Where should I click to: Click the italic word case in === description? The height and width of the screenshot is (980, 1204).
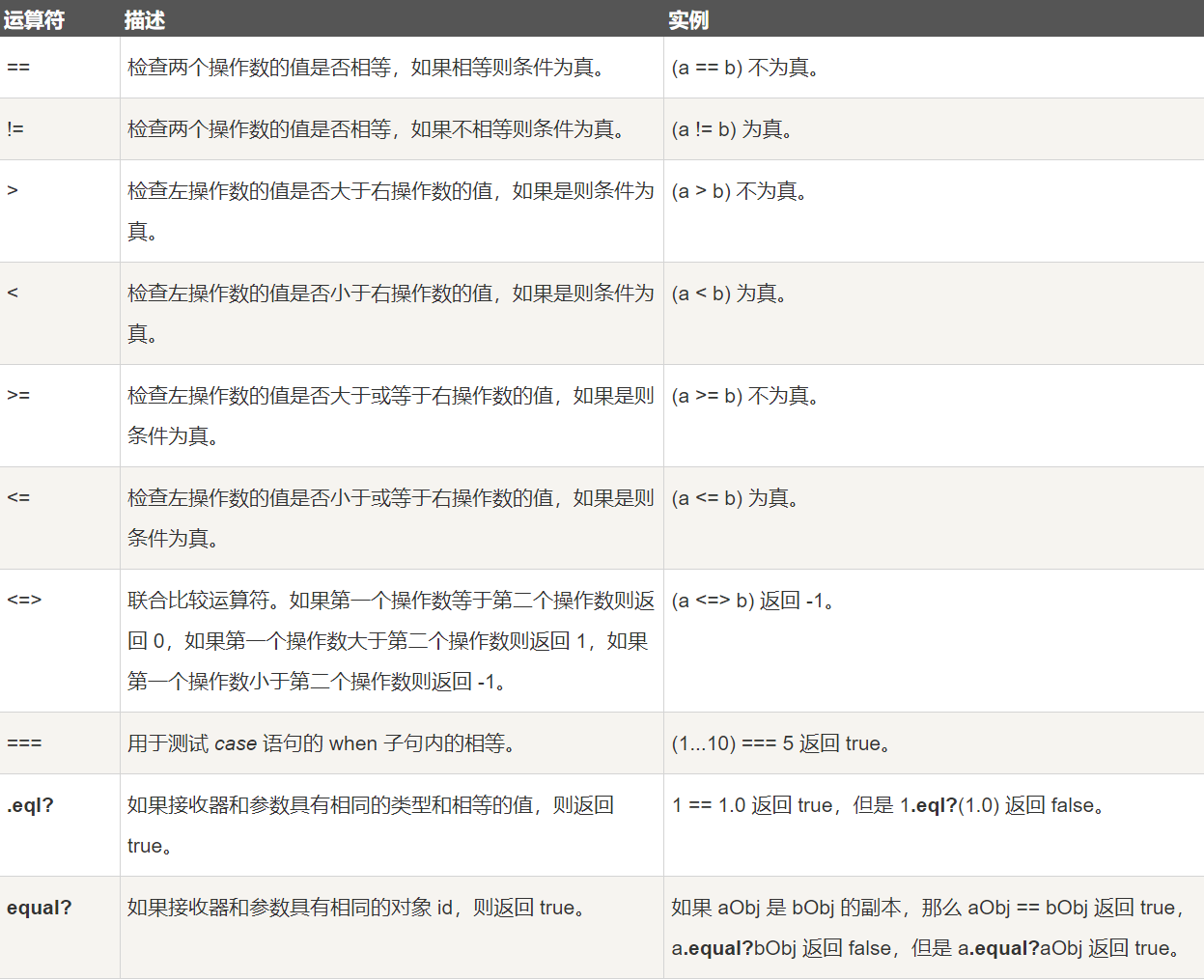(236, 743)
